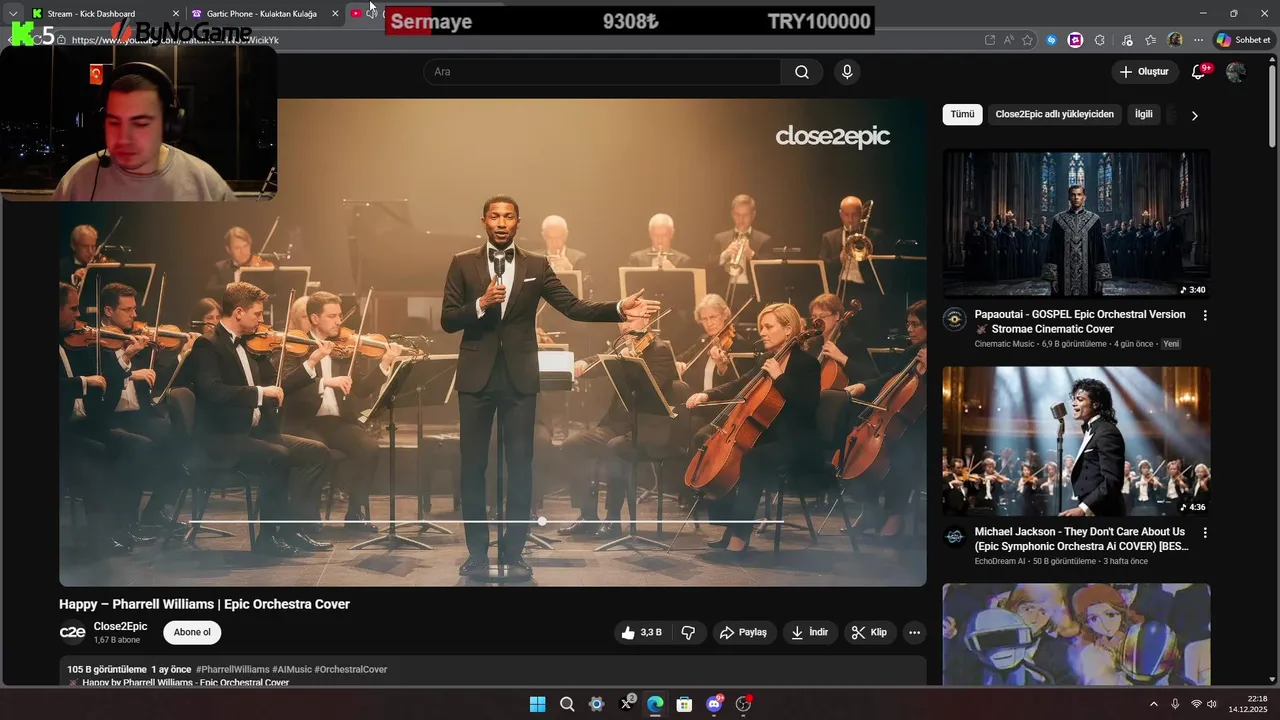Add page to favorites with star icon
1280x720 pixels.
pyautogui.click(x=1027, y=40)
